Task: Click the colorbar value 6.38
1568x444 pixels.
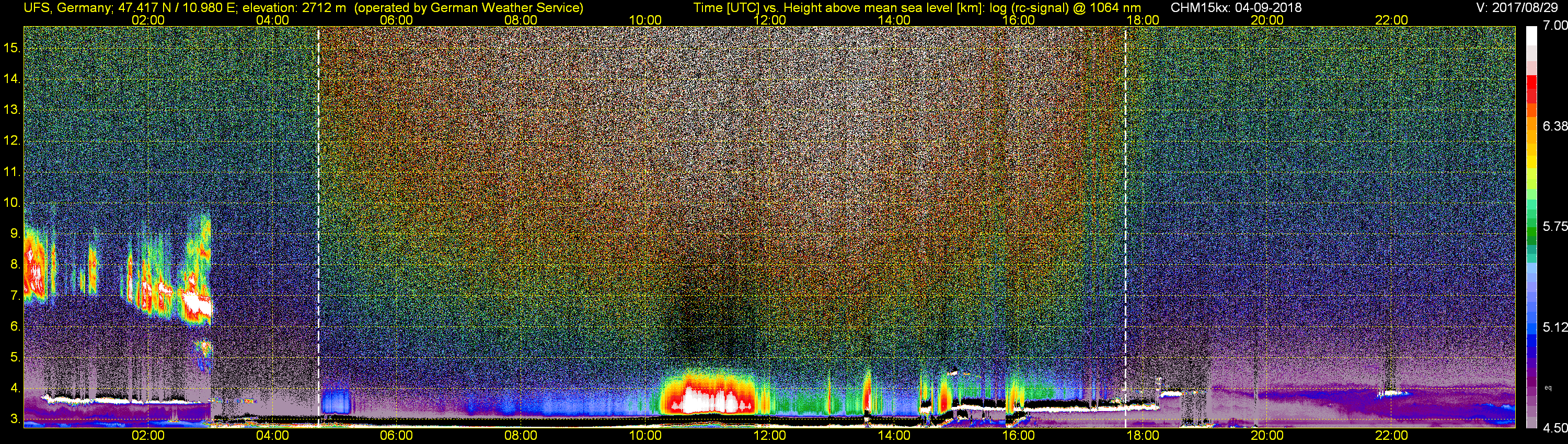Action: [x=1554, y=126]
